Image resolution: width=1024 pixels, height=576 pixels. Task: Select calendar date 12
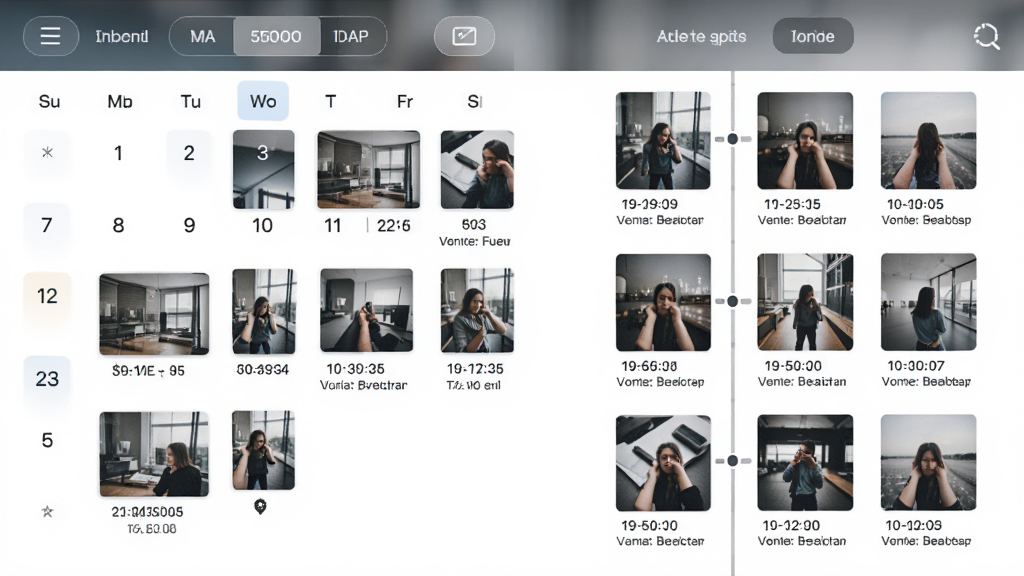(x=47, y=296)
